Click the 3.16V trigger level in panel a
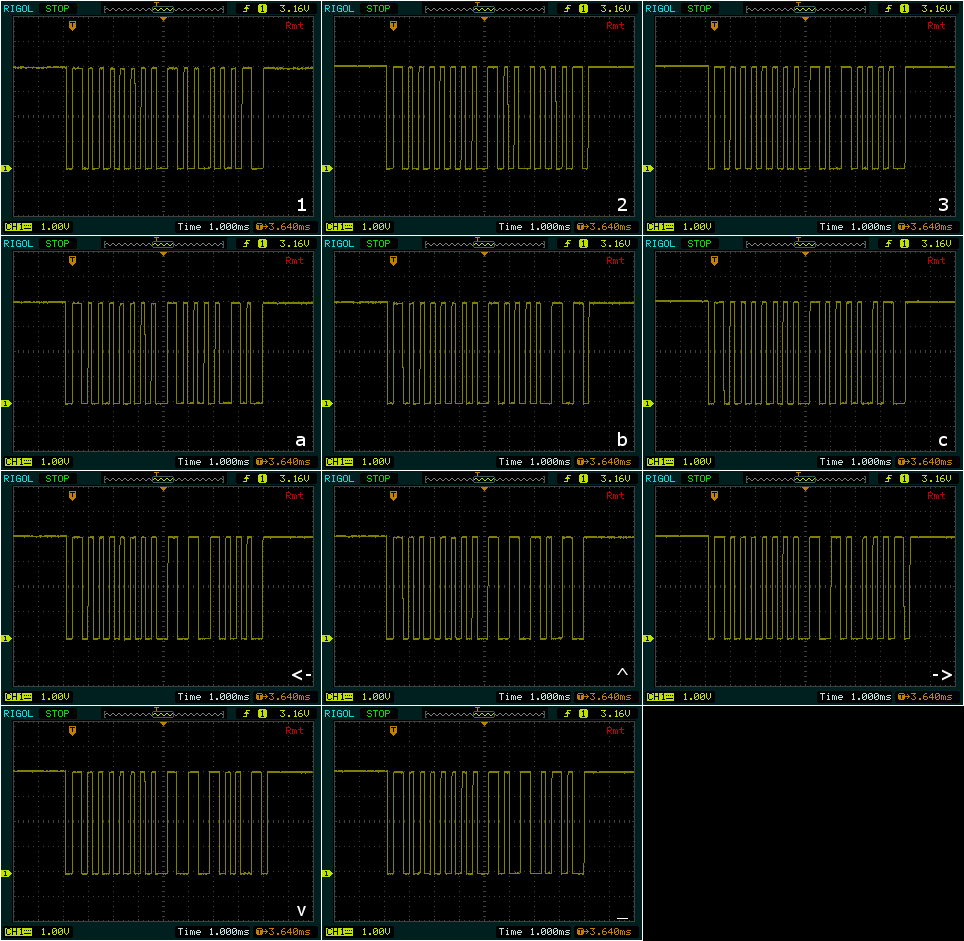Screen dimensions: 964x941 pos(294,243)
